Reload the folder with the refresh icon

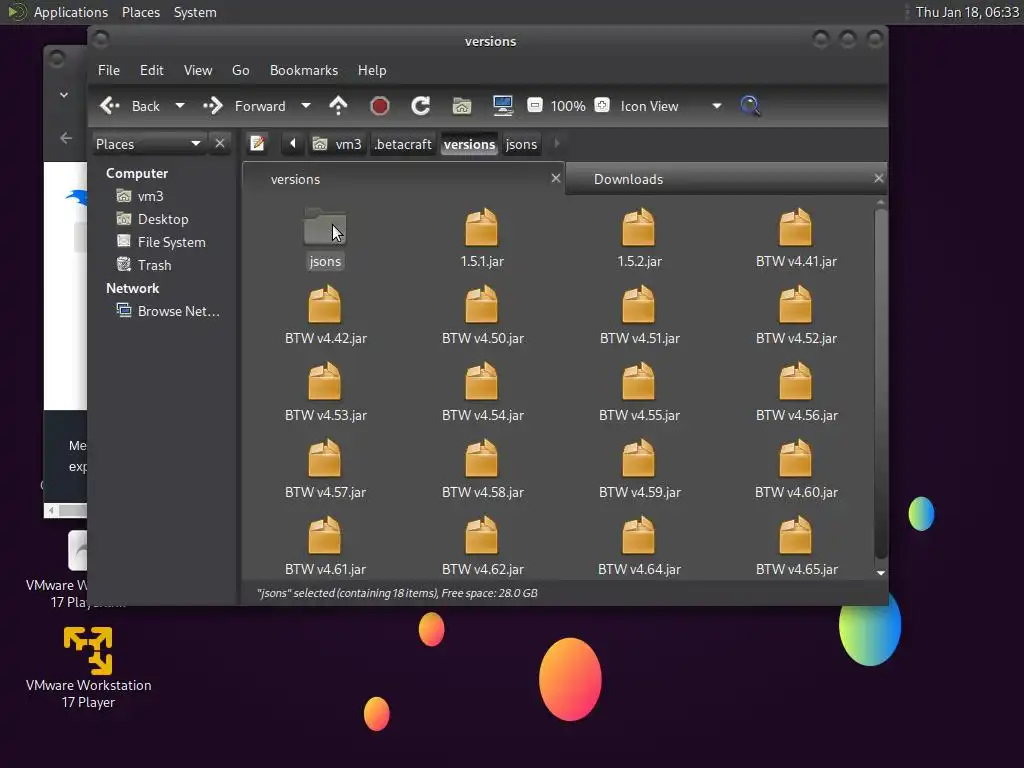[421, 106]
